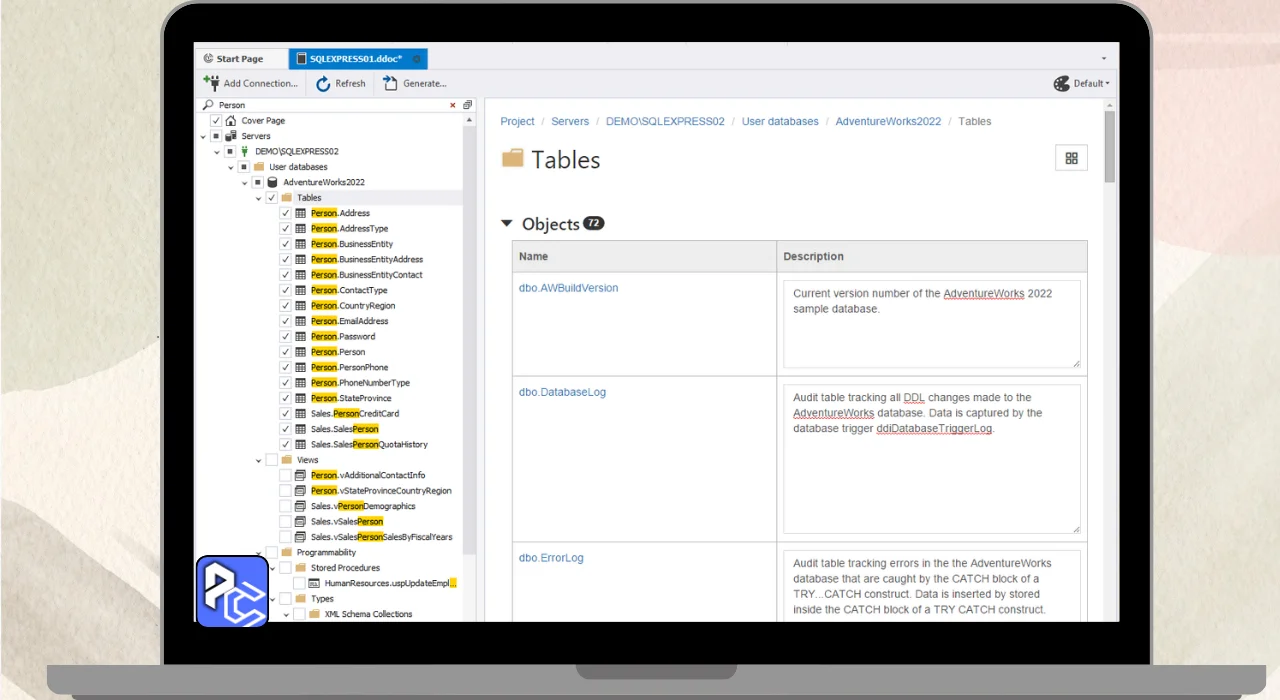Open the User databases breadcrumb link

(x=780, y=121)
